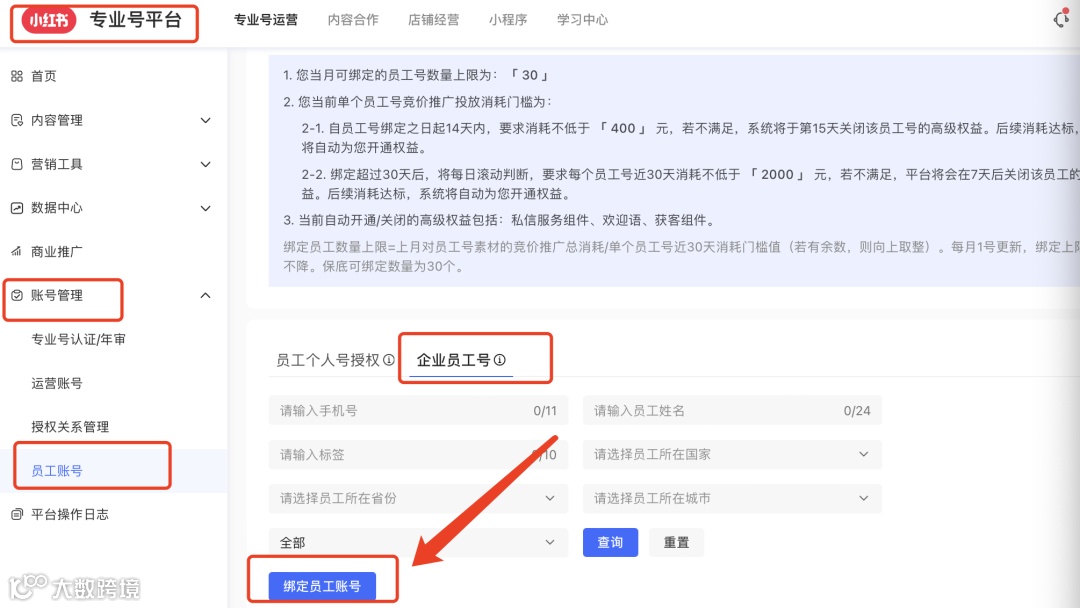Open the 请选择员工所在城市 dropdown
The image size is (1080, 608).
(732, 499)
